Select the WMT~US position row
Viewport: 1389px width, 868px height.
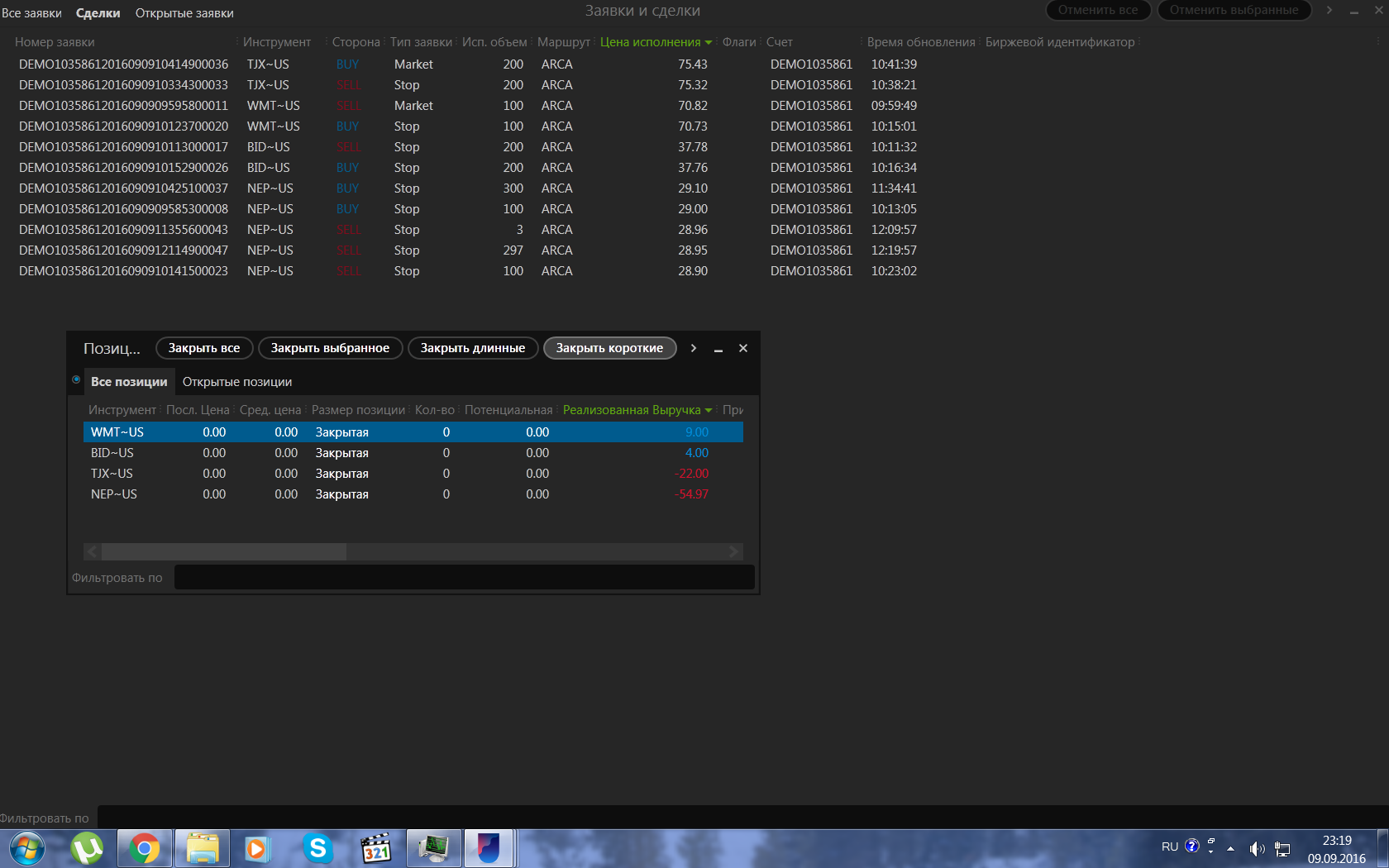click(x=413, y=432)
